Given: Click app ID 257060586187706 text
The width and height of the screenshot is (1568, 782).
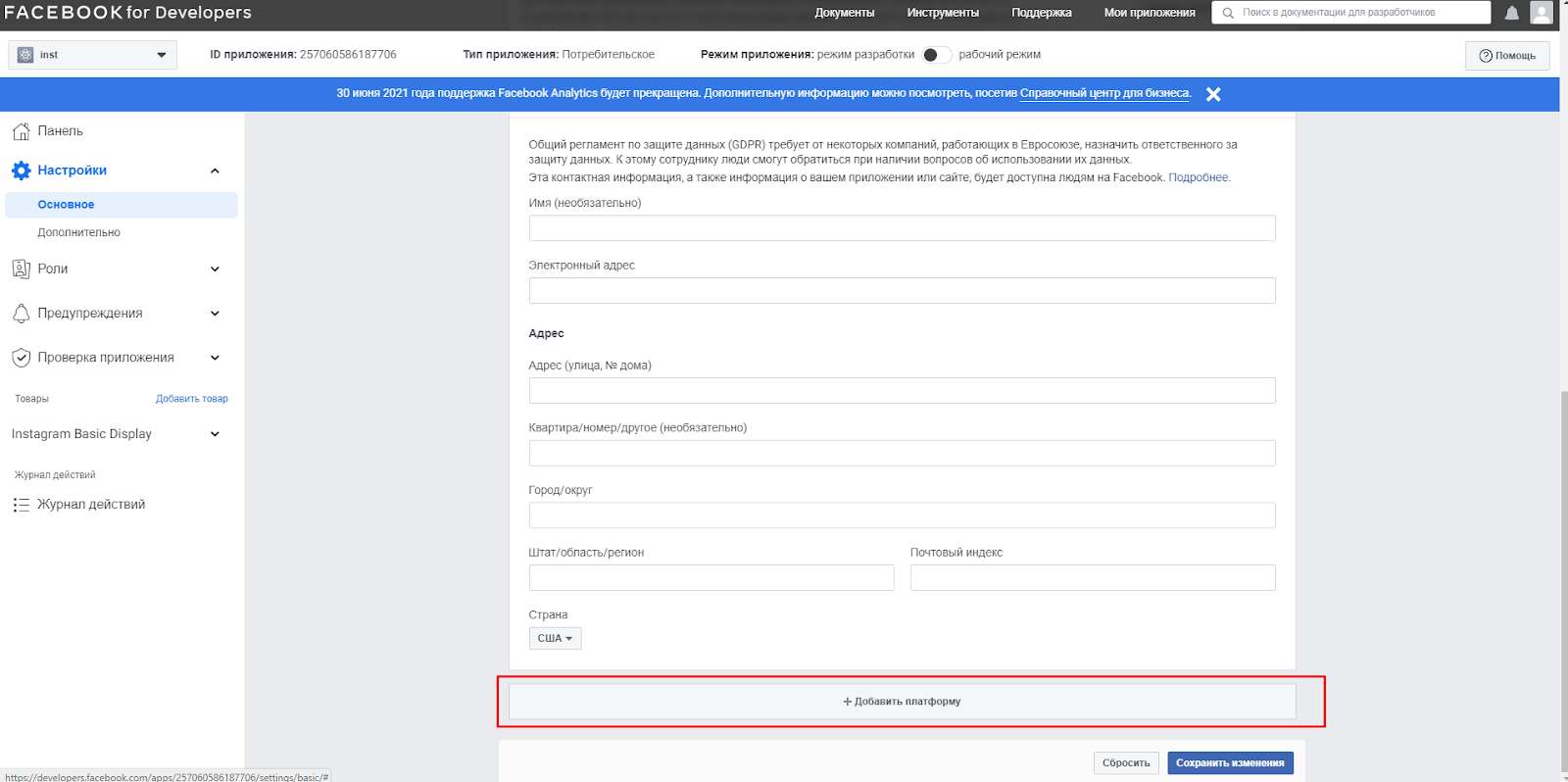Looking at the screenshot, I should click(x=348, y=55).
